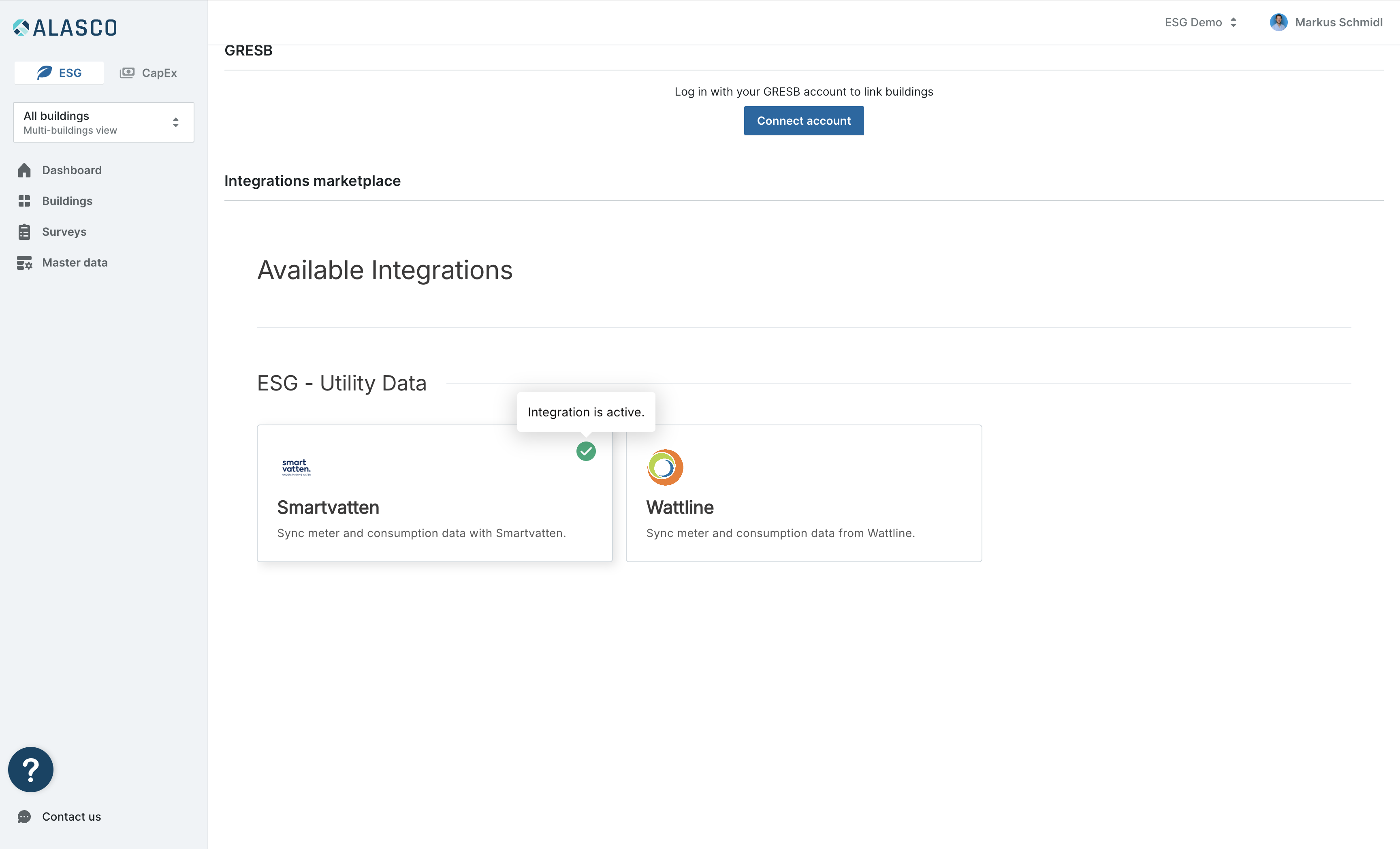Click the Wattline sync description text
The width and height of the screenshot is (1400, 849).
[x=780, y=533]
